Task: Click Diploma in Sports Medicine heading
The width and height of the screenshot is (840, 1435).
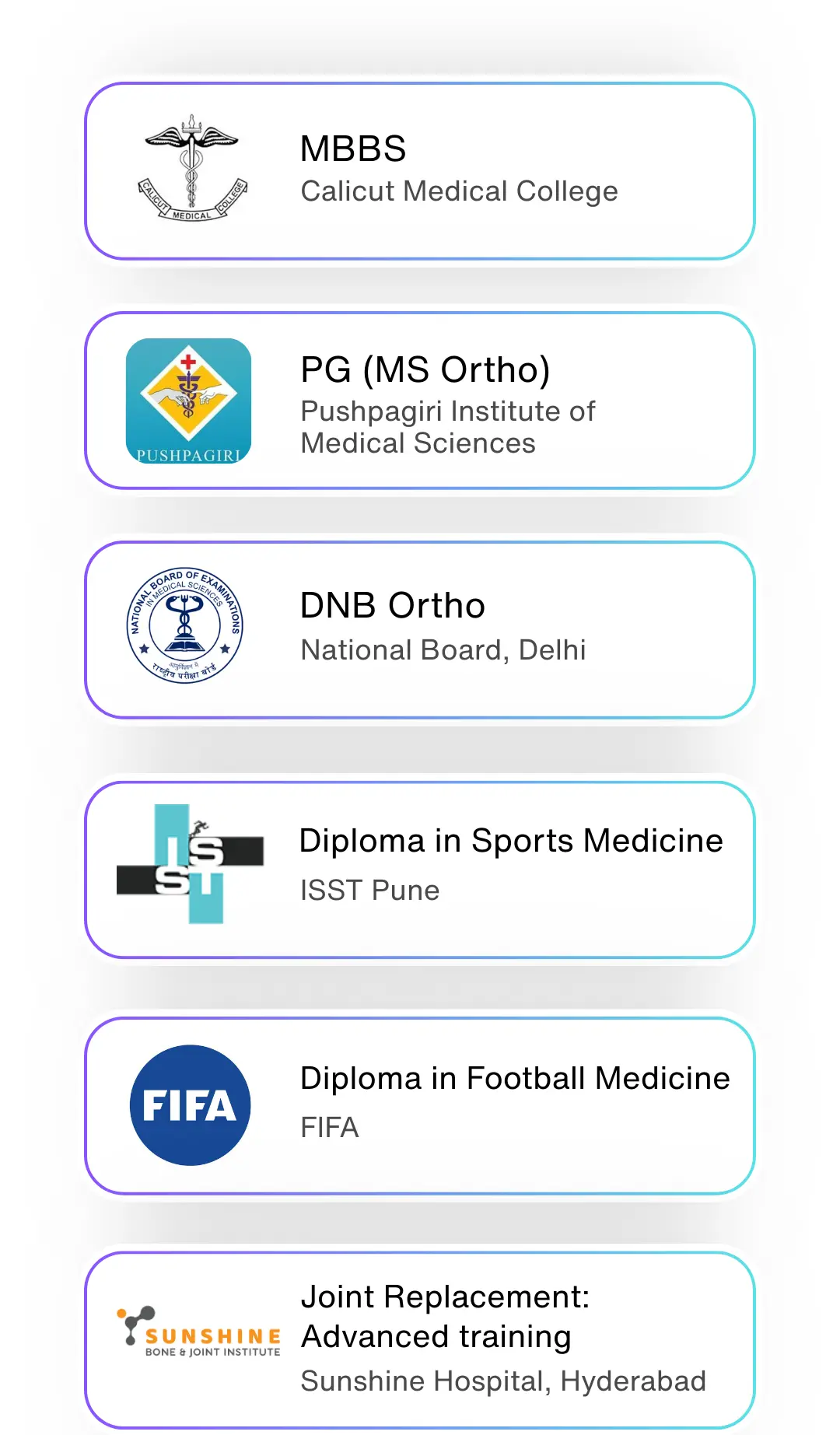Action: tap(511, 841)
